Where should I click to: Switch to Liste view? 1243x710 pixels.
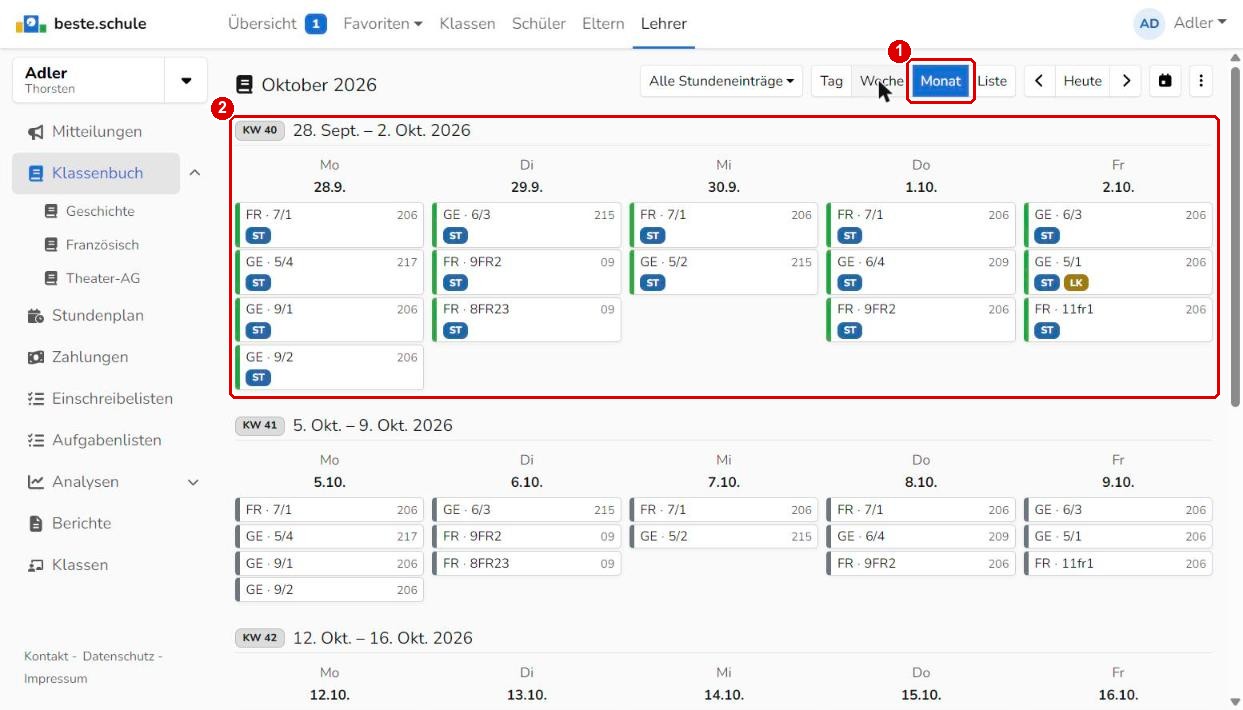[993, 81]
